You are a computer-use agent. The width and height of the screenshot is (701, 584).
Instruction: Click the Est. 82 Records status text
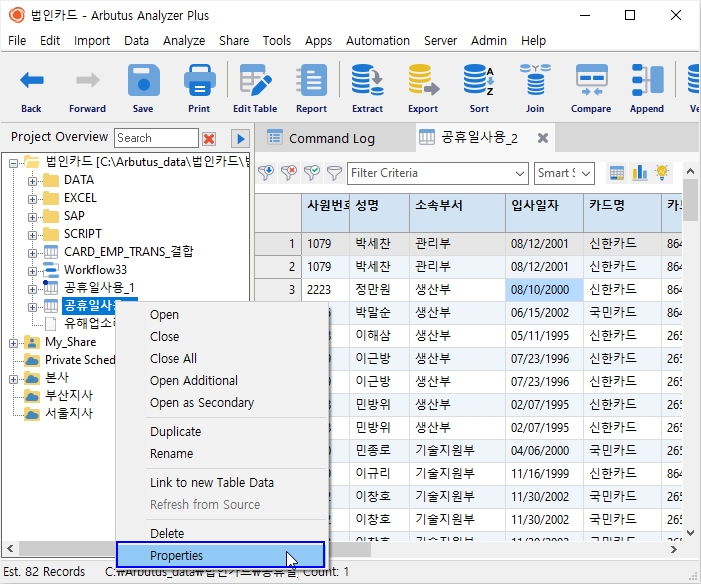[44, 571]
